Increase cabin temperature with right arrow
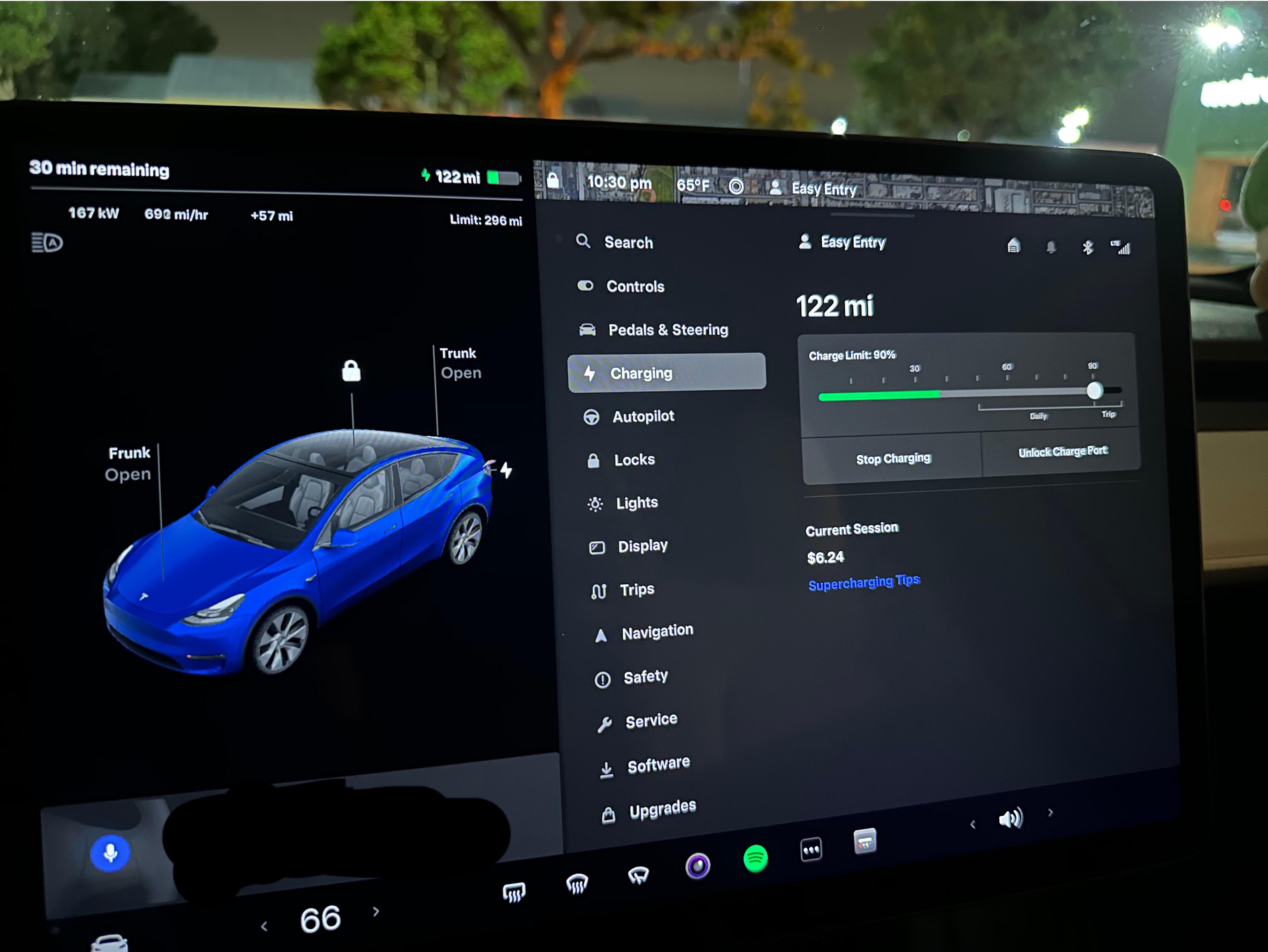 pyautogui.click(x=375, y=911)
